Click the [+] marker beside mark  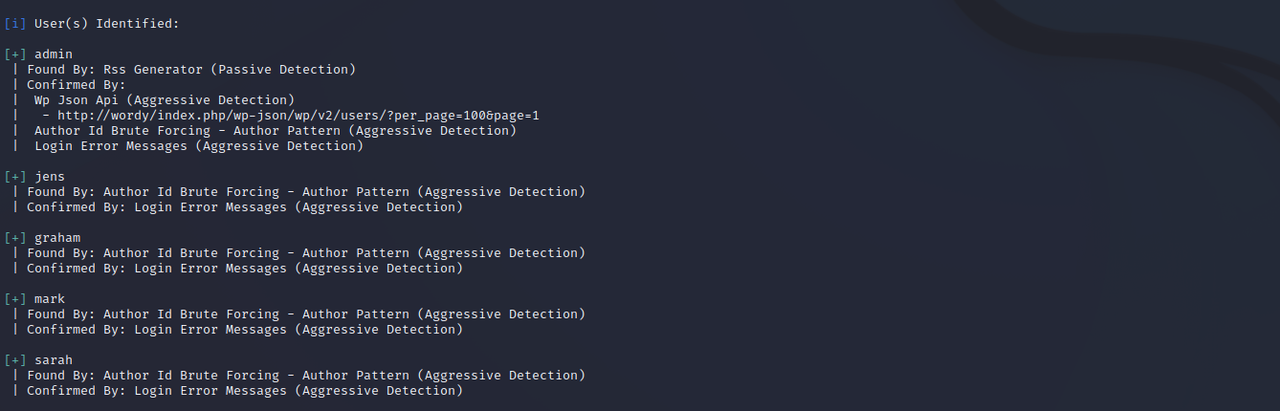click(15, 298)
